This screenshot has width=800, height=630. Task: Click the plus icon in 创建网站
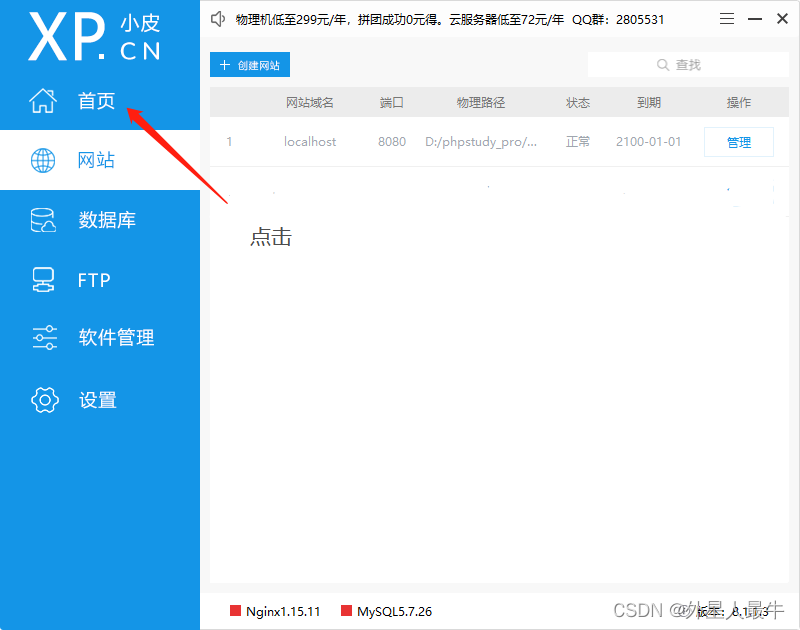[224, 65]
